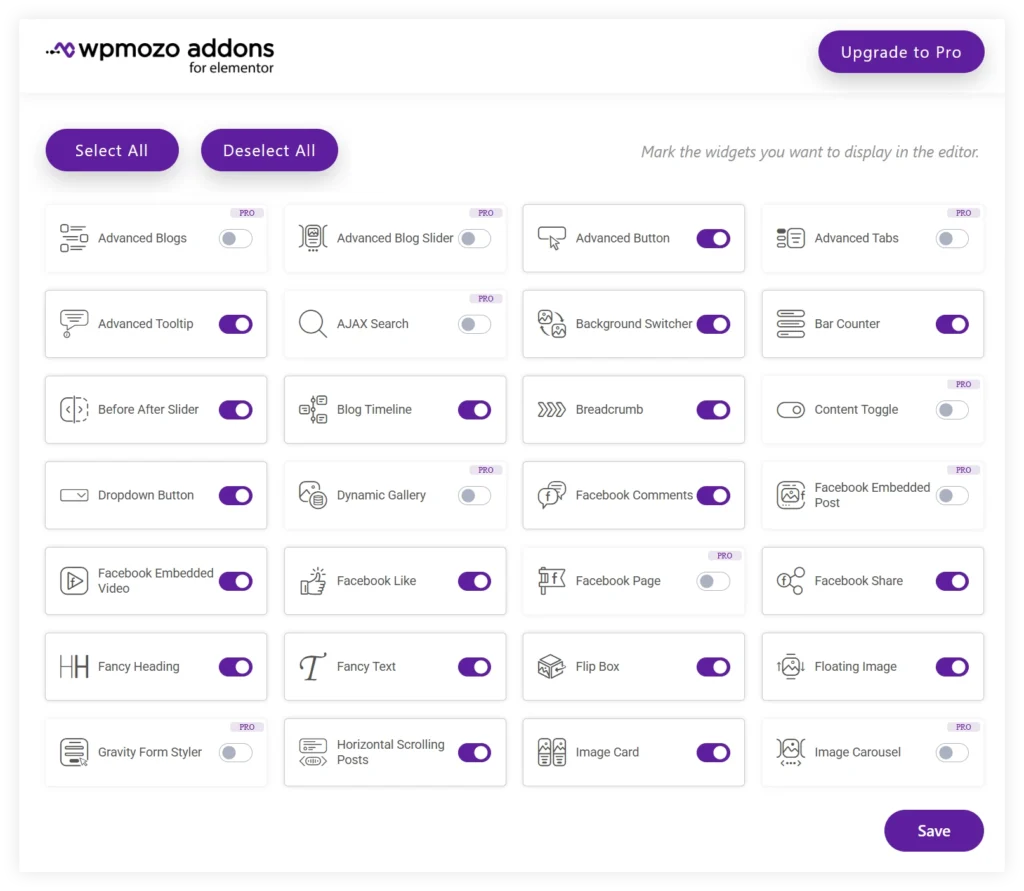Turn off the Dropdown Button toggle
1024x891 pixels.
[236, 495]
